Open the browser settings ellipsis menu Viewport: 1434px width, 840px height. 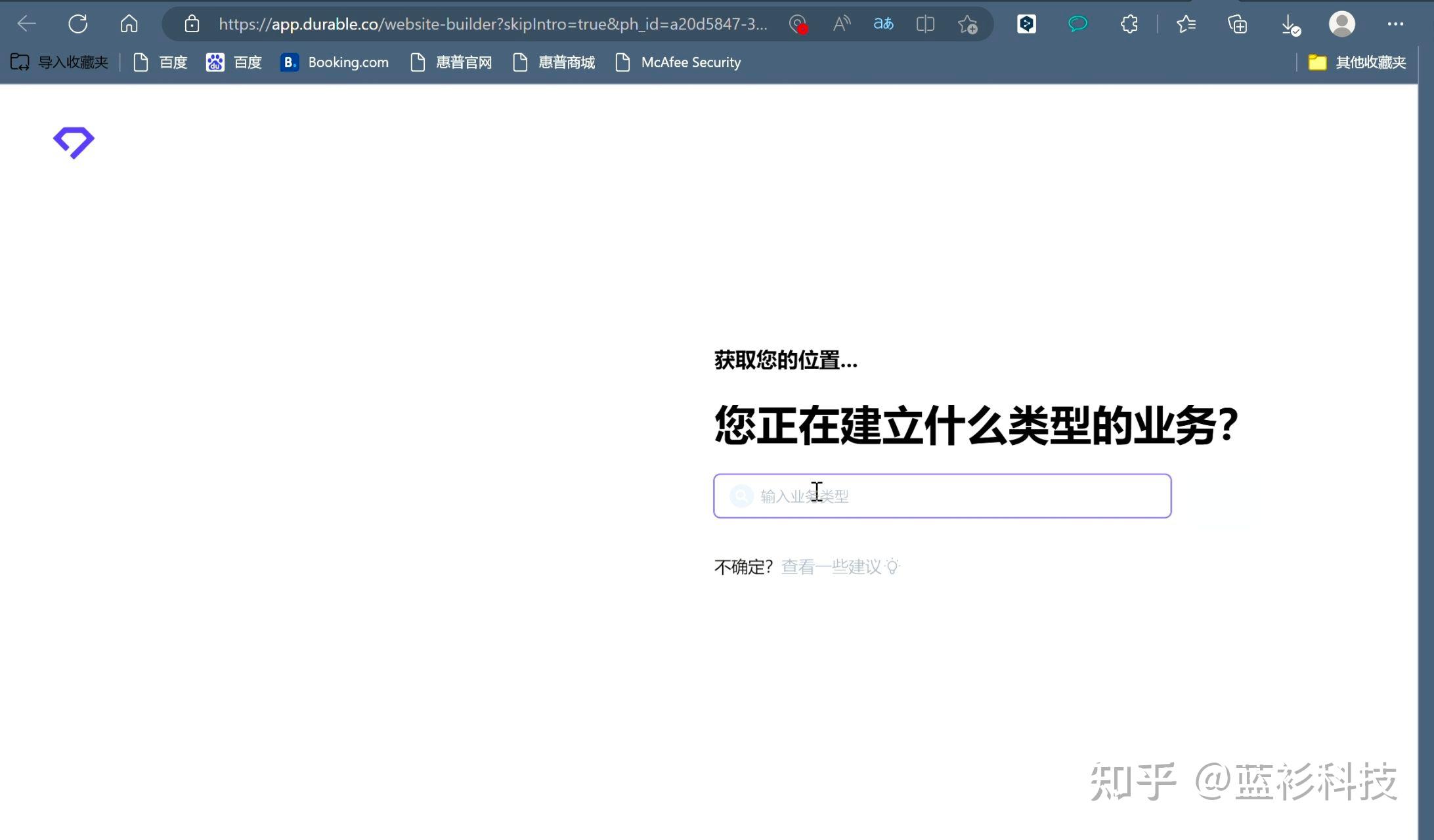tap(1395, 24)
